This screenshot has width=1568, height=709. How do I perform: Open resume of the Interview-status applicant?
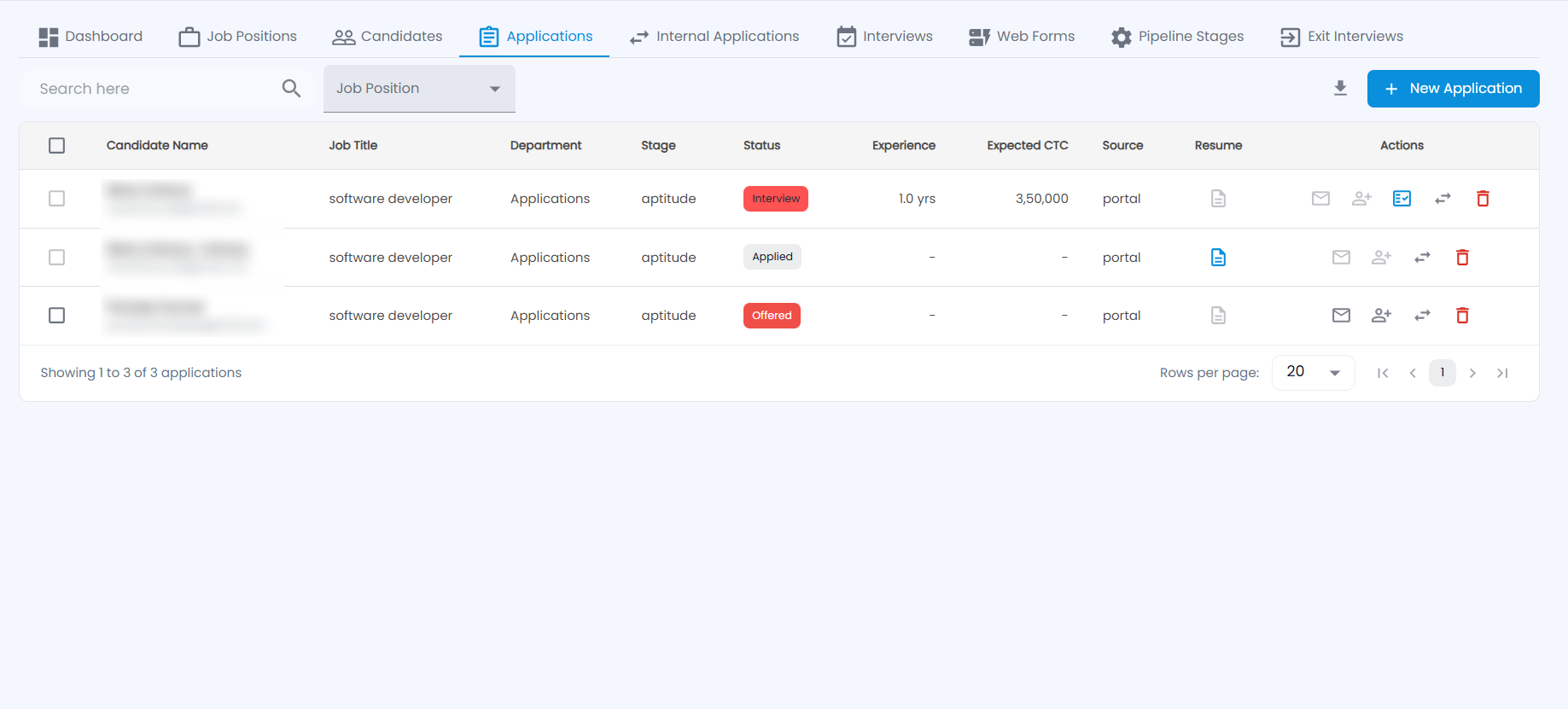point(1218,199)
